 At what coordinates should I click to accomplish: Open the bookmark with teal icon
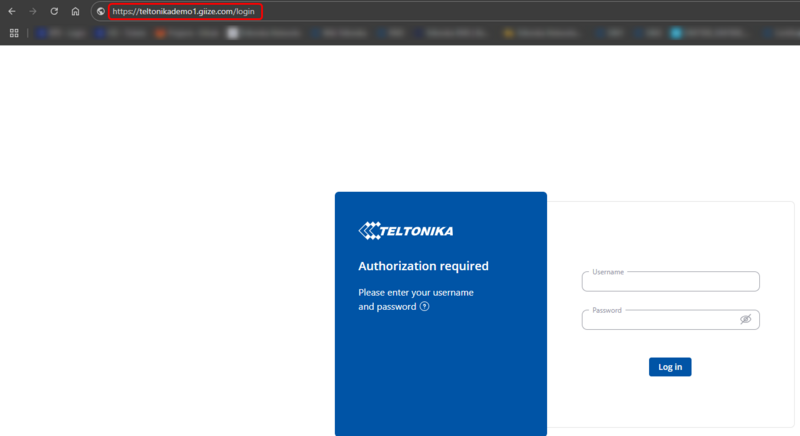[677, 33]
